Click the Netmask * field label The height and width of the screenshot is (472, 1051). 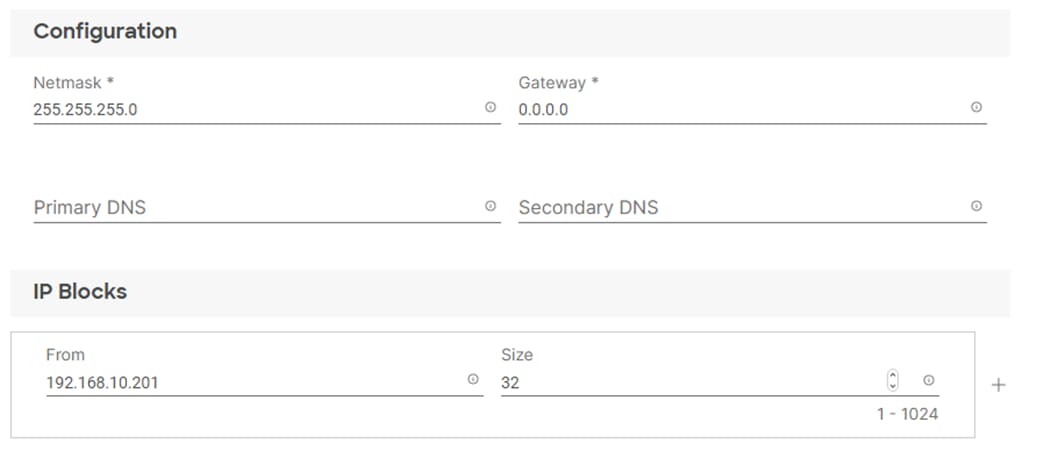point(74,83)
